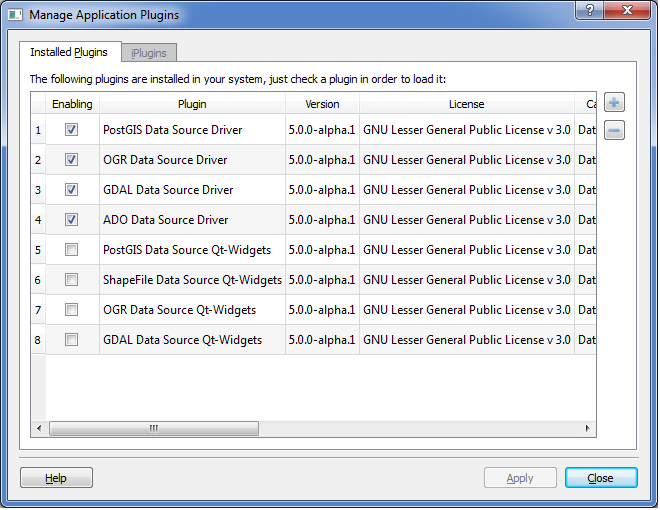Click the Close button at bottom
Screen dimensions: 660x510
[x=602, y=479]
